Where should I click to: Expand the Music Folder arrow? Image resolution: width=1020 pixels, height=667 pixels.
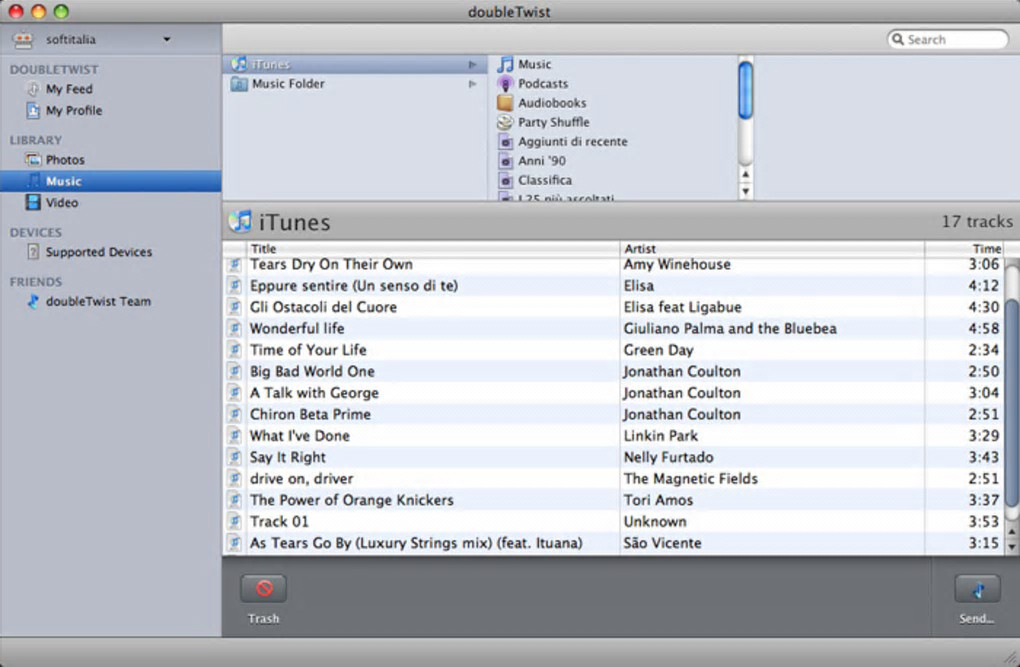472,84
